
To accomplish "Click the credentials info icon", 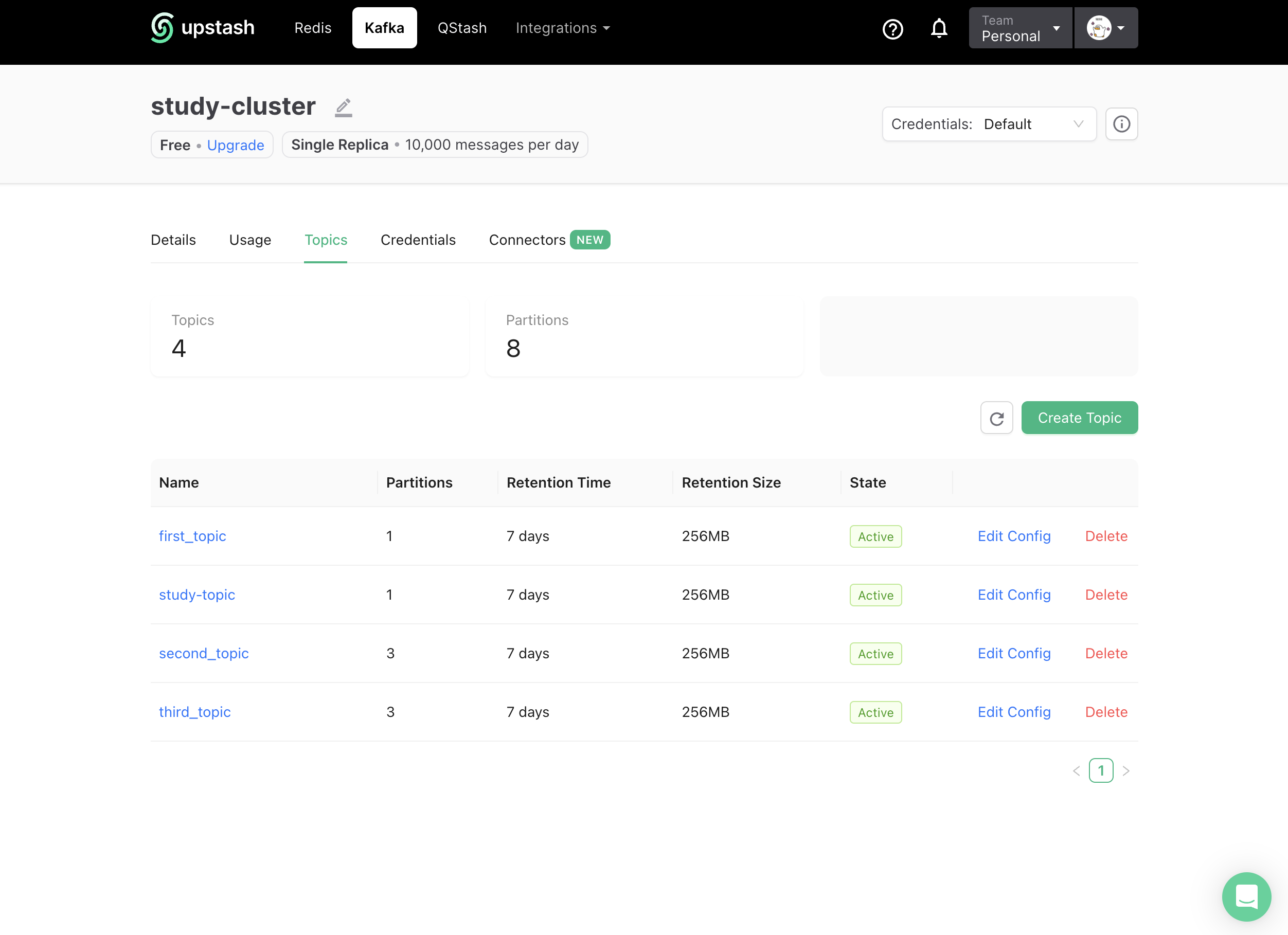I will [x=1121, y=124].
